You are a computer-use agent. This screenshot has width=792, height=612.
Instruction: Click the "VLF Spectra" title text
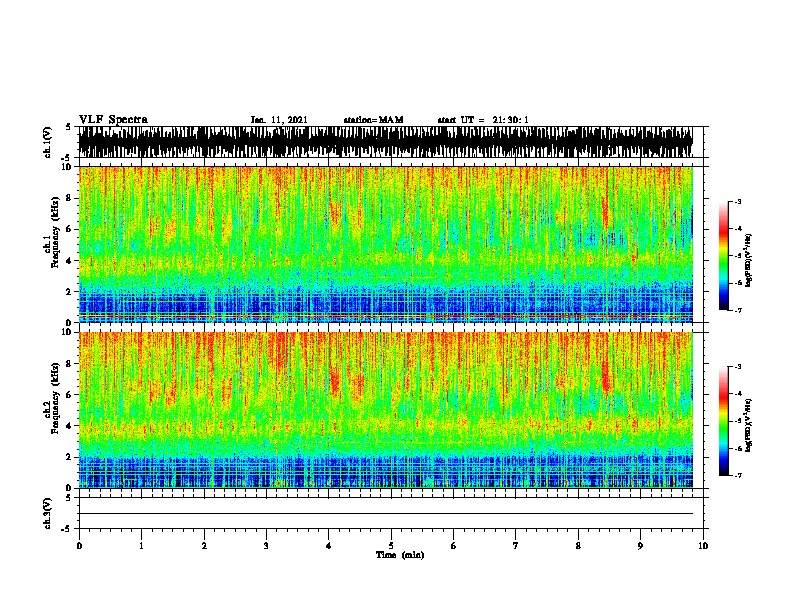click(113, 120)
